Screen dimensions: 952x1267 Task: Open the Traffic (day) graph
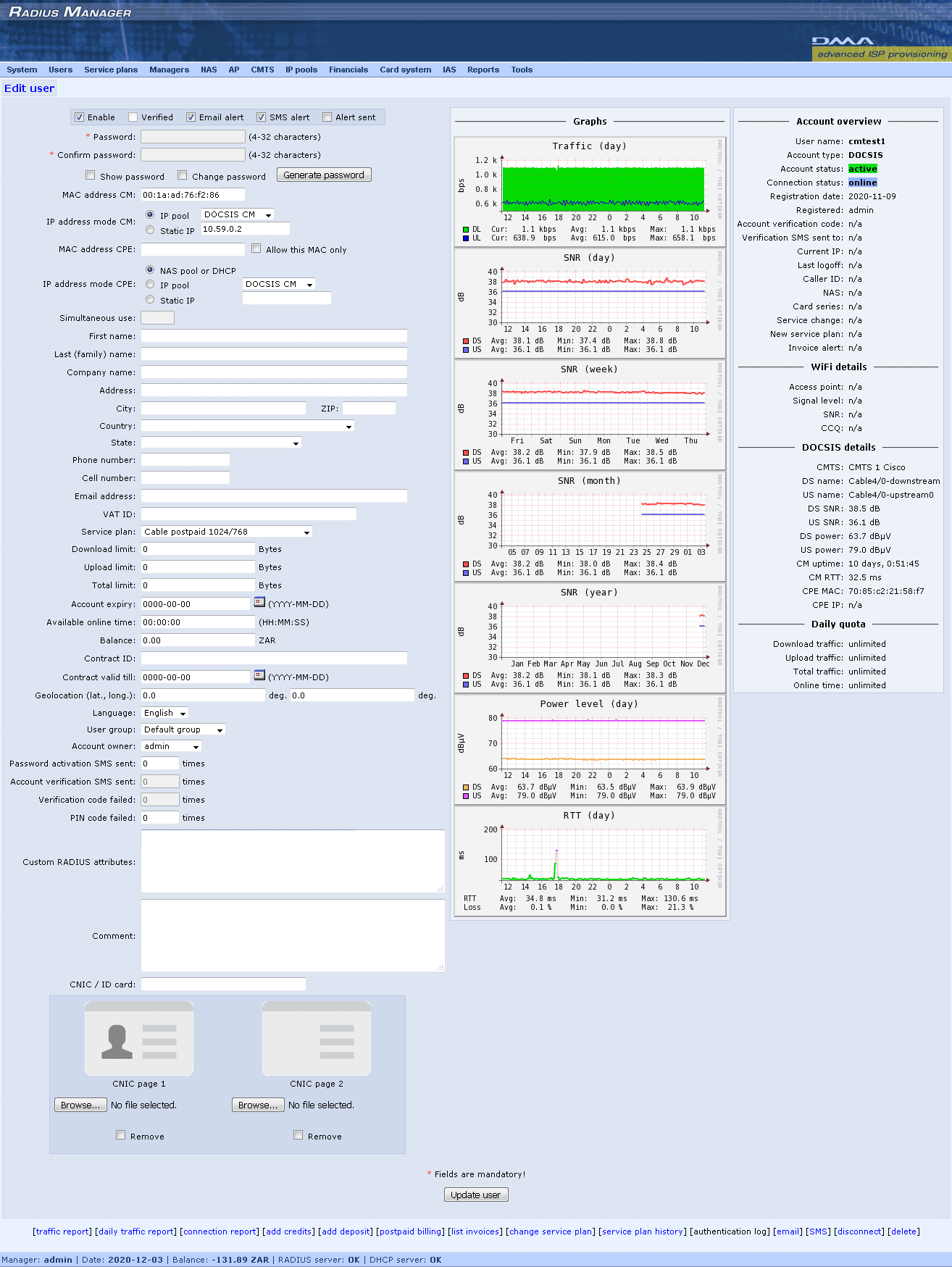[x=590, y=192]
